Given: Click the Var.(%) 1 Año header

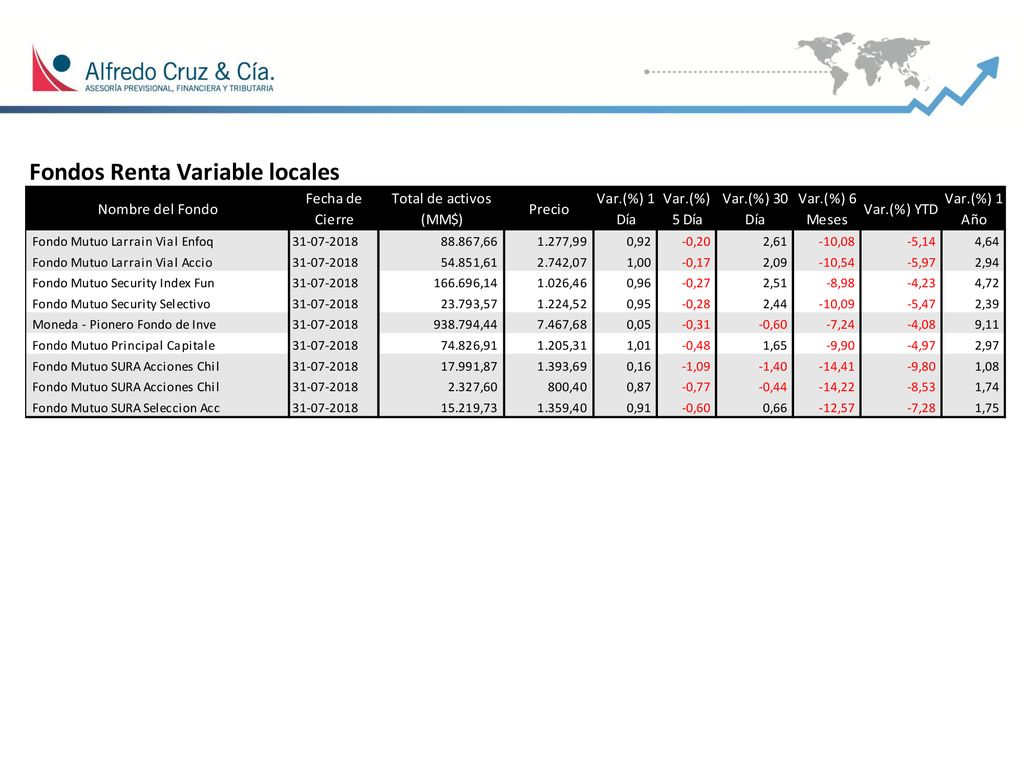Looking at the screenshot, I should coord(973,209).
